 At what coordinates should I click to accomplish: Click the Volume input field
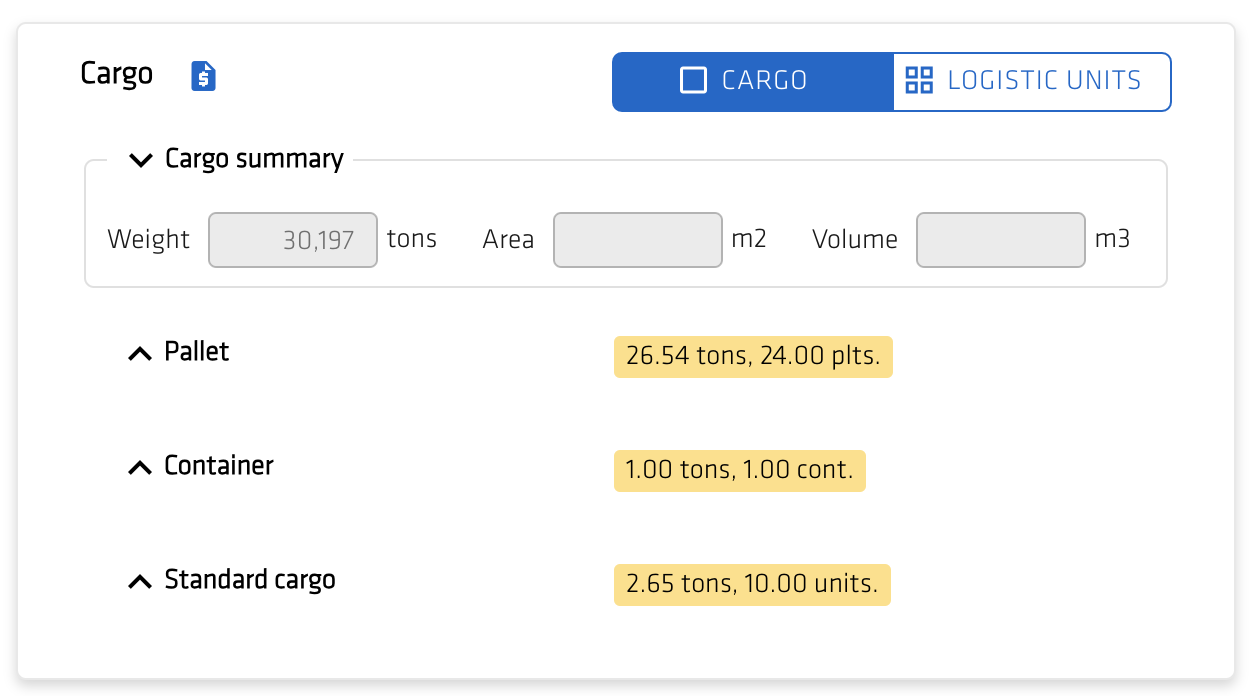click(1000, 240)
